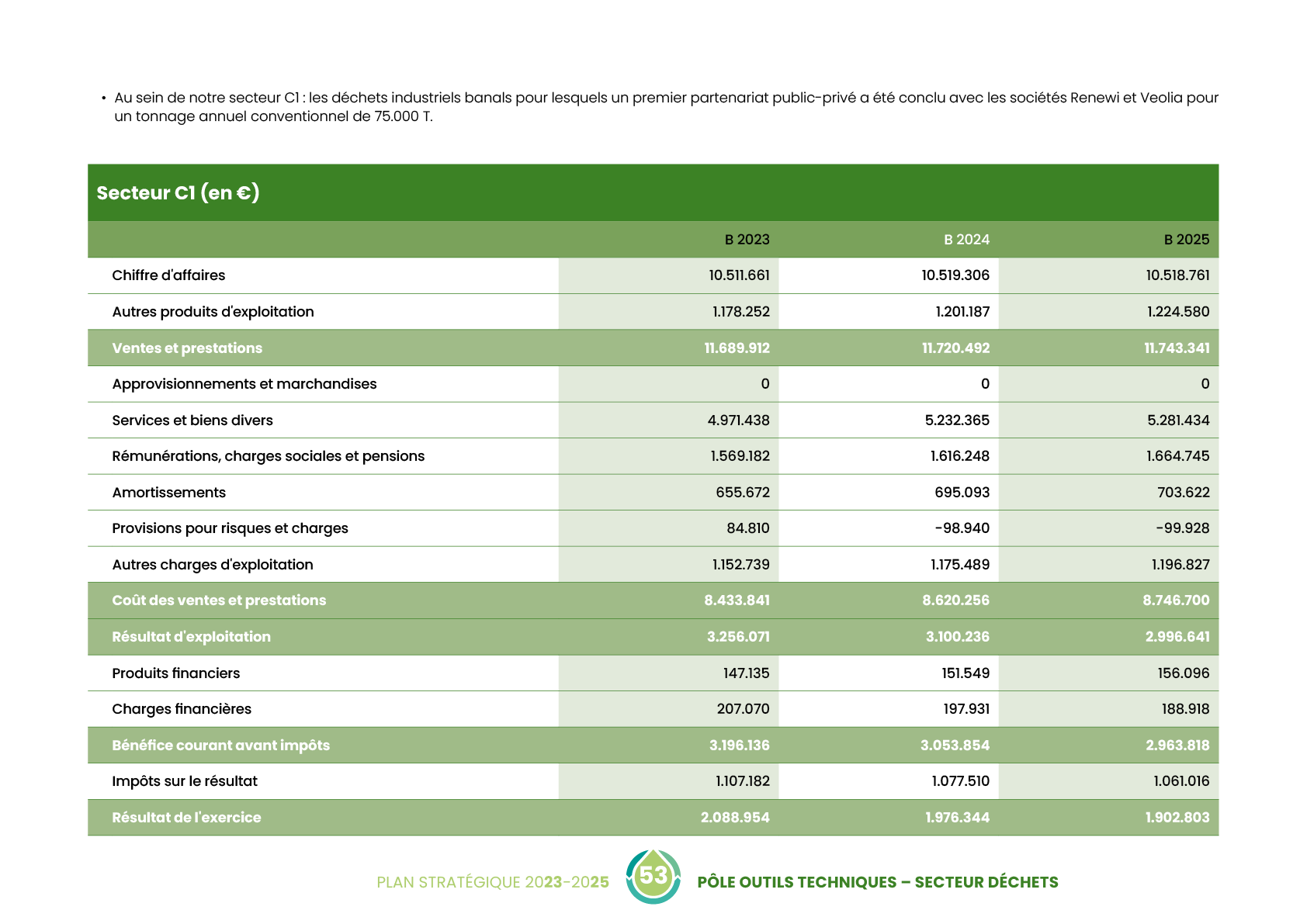Click the page 53 droplet badge
The height and width of the screenshot is (924, 1307).
pos(653,877)
